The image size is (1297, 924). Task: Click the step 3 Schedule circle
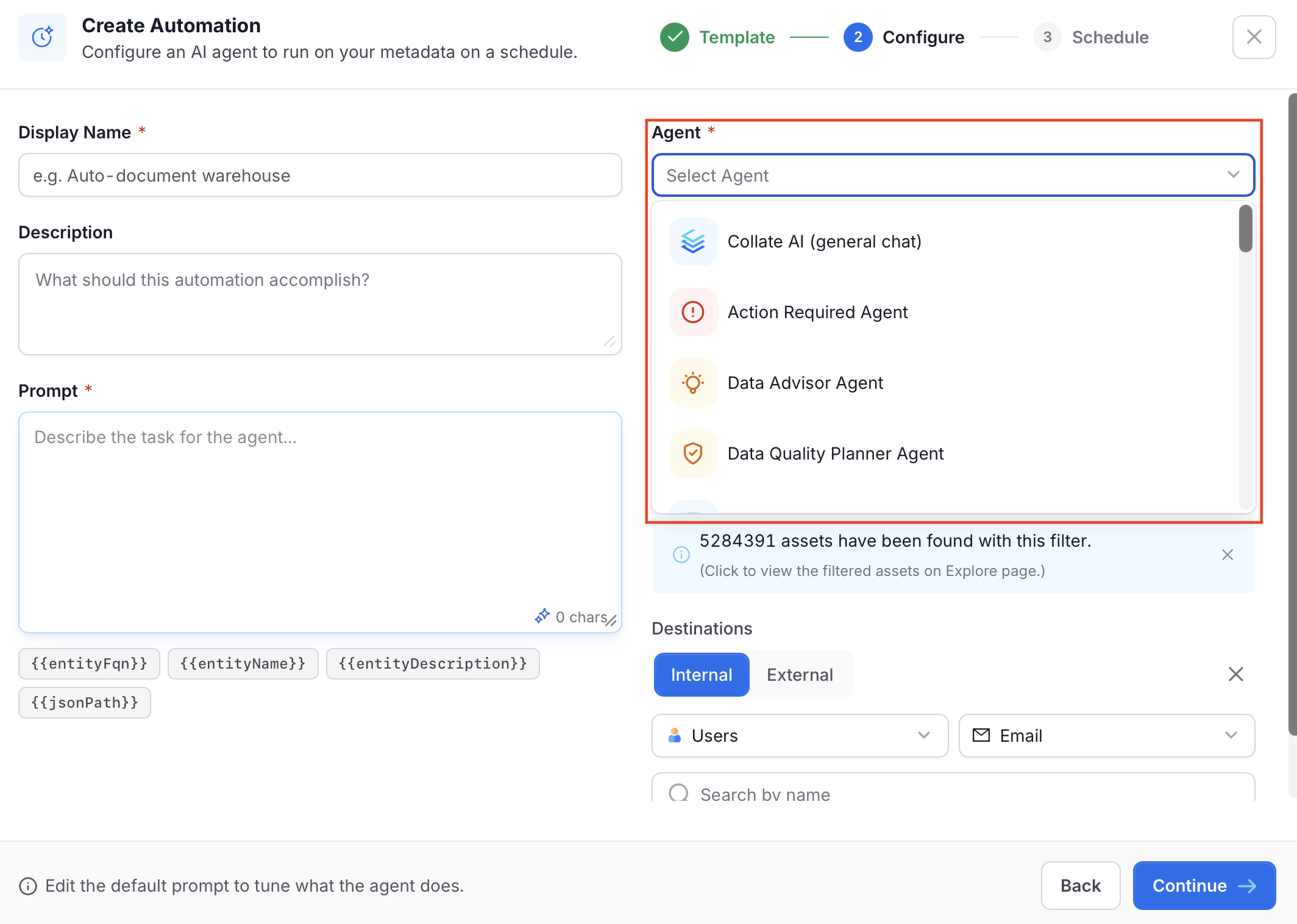pyautogui.click(x=1047, y=37)
